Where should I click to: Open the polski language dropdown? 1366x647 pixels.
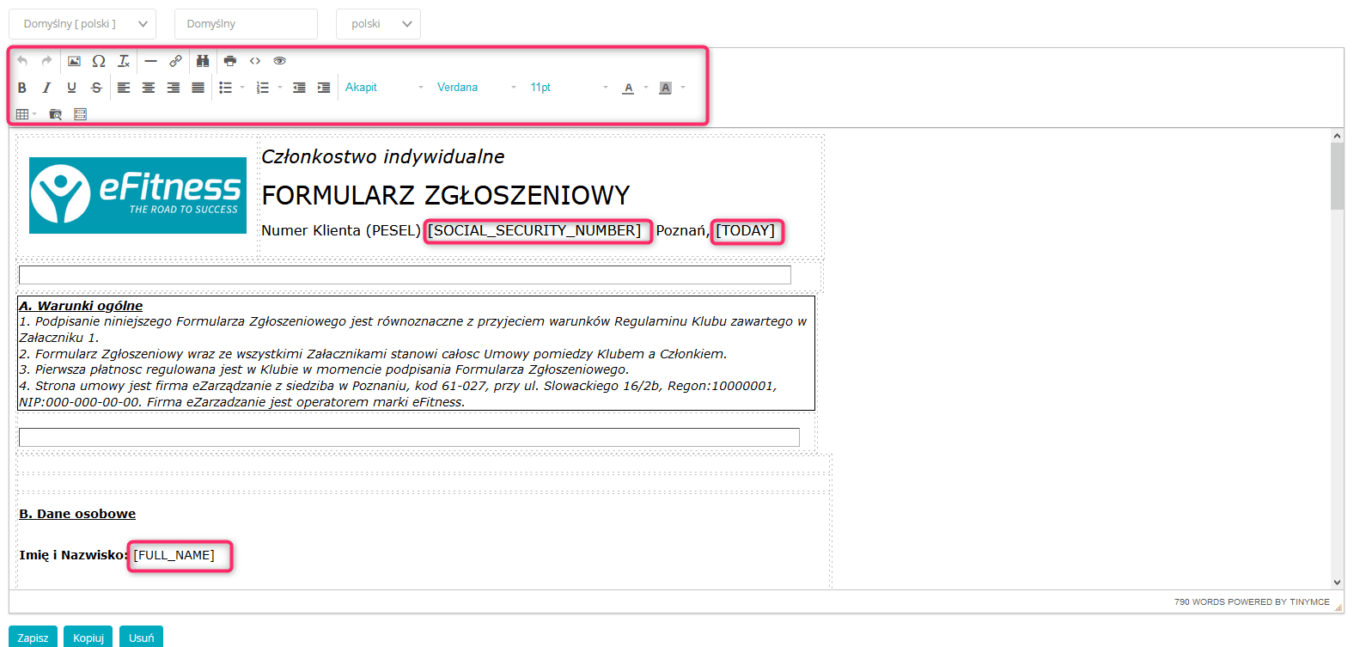pos(378,24)
